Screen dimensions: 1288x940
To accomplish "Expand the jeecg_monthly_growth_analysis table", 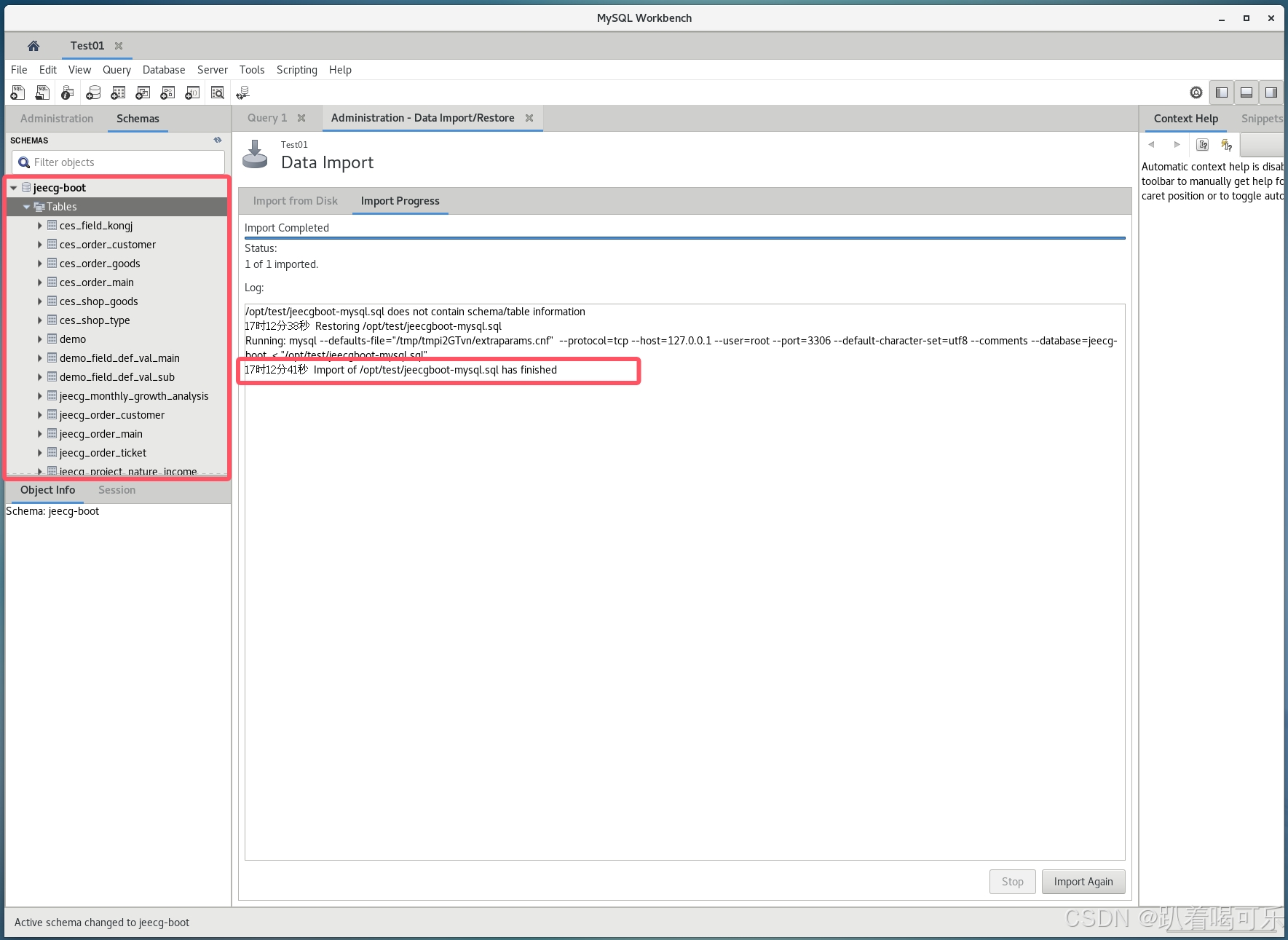I will (39, 396).
